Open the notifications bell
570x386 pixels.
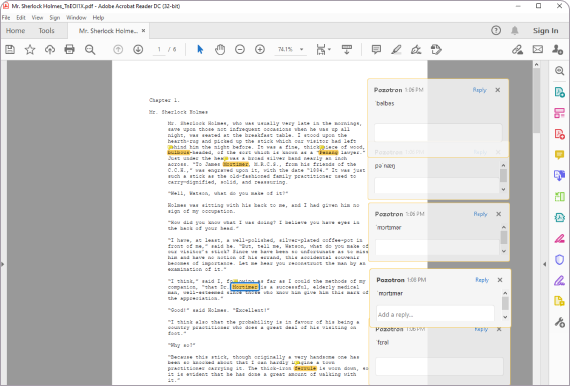coord(515,31)
